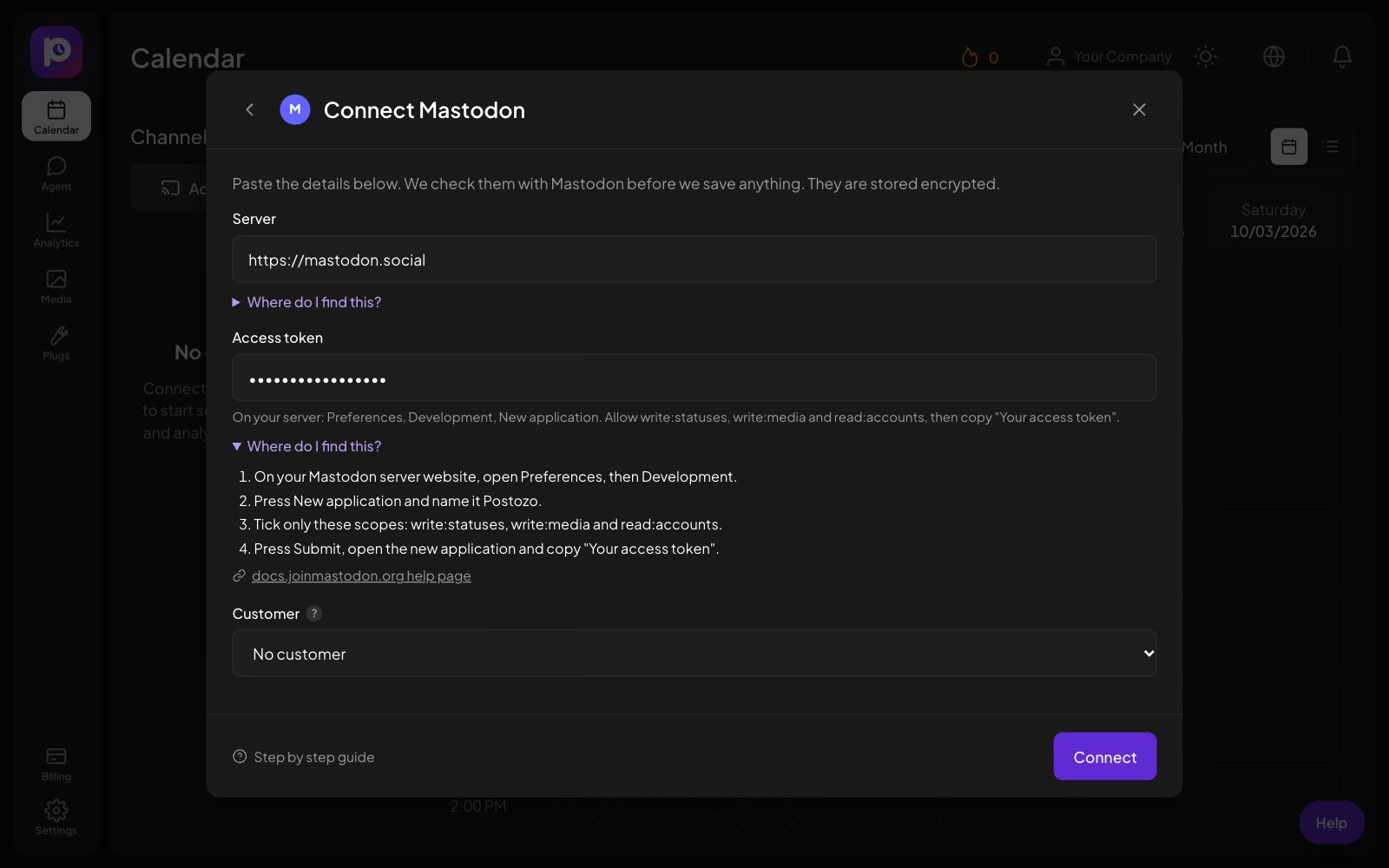Image resolution: width=1389 pixels, height=868 pixels.
Task: Switch to list view icon
Action: pyautogui.click(x=1331, y=147)
